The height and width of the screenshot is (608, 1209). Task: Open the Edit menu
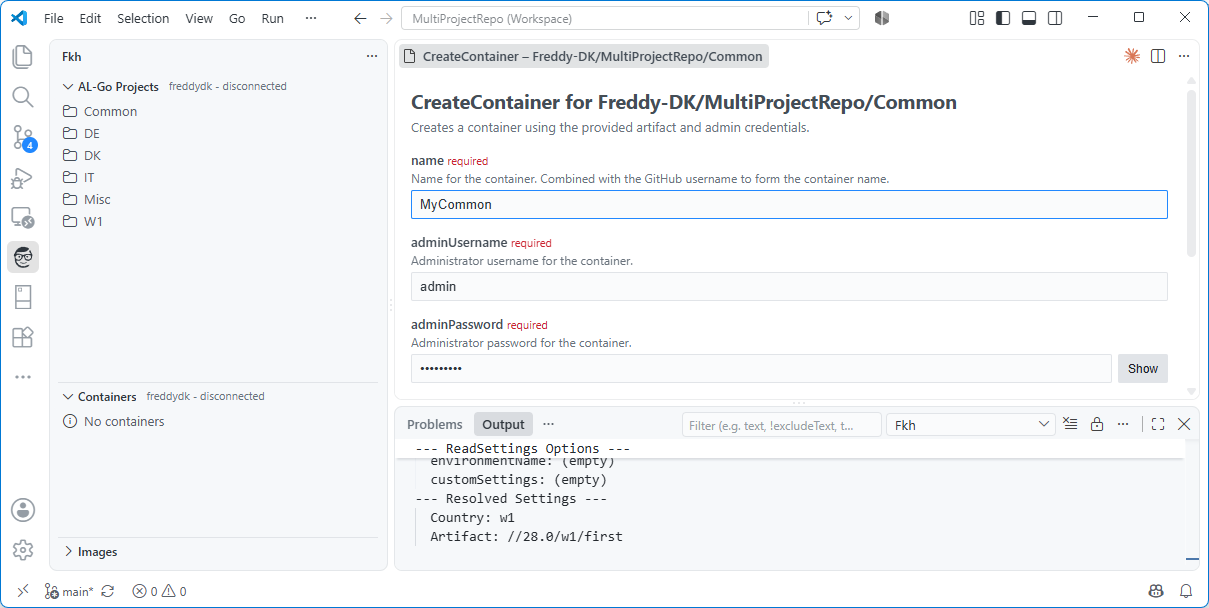(90, 18)
